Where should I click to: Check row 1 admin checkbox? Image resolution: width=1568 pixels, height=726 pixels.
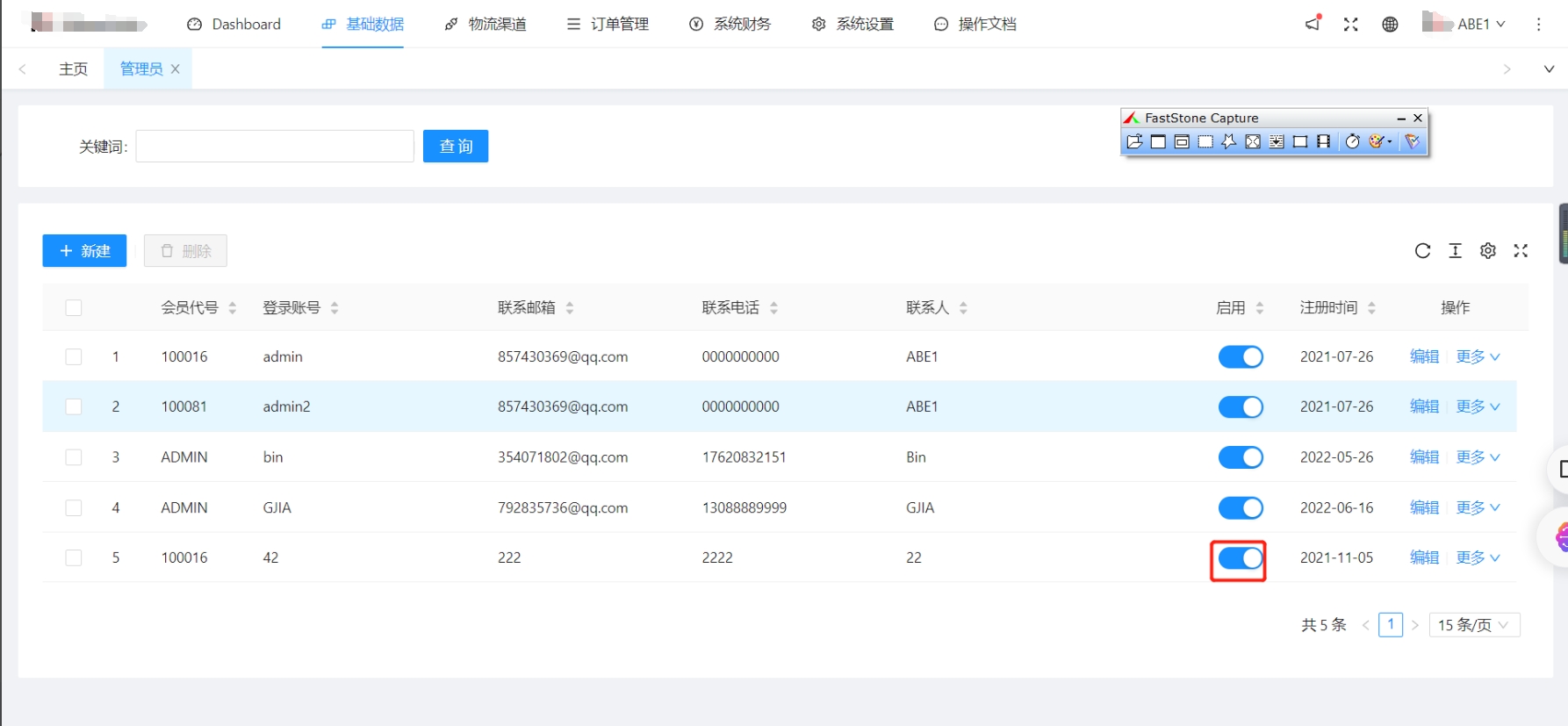[x=74, y=357]
